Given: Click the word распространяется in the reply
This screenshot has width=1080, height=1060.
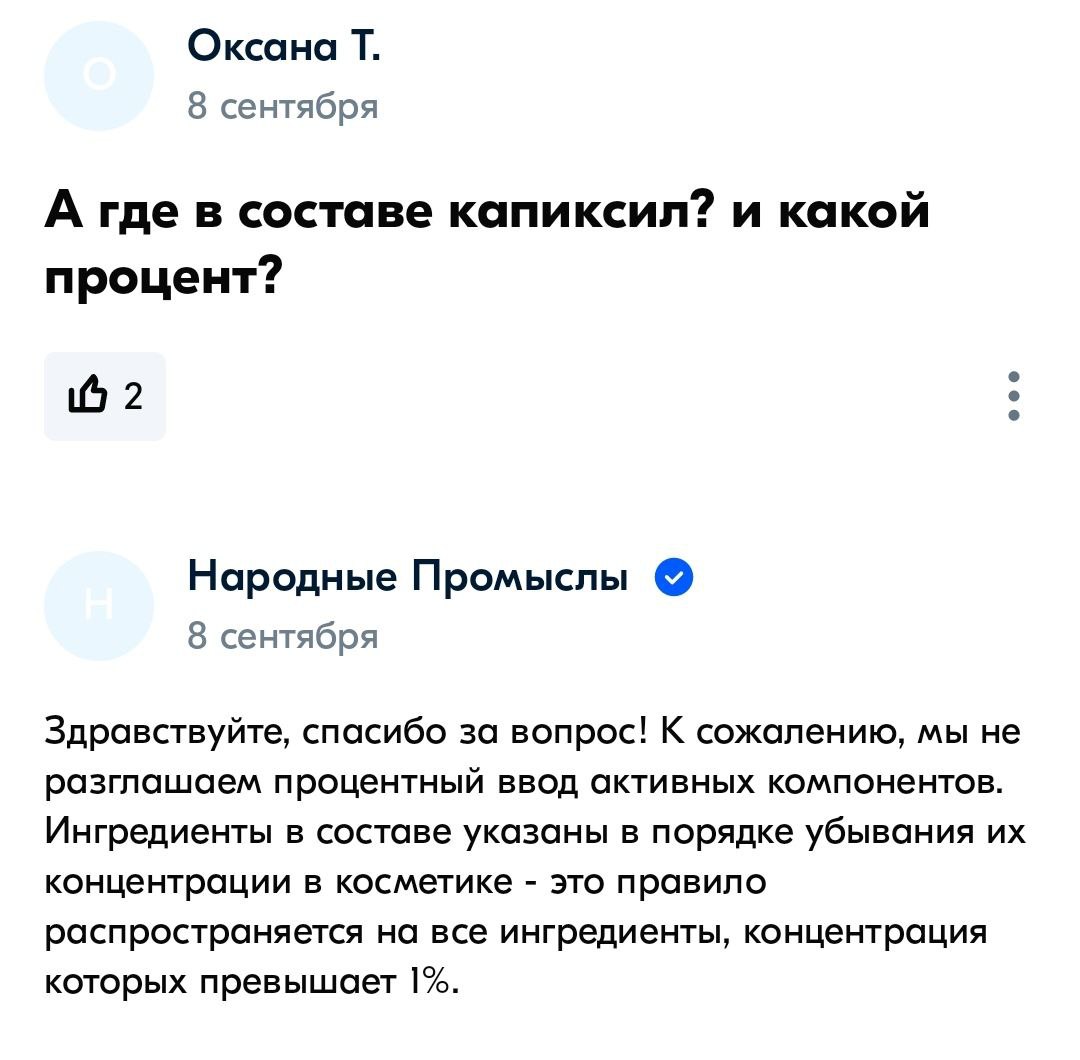Looking at the screenshot, I should (203, 933).
